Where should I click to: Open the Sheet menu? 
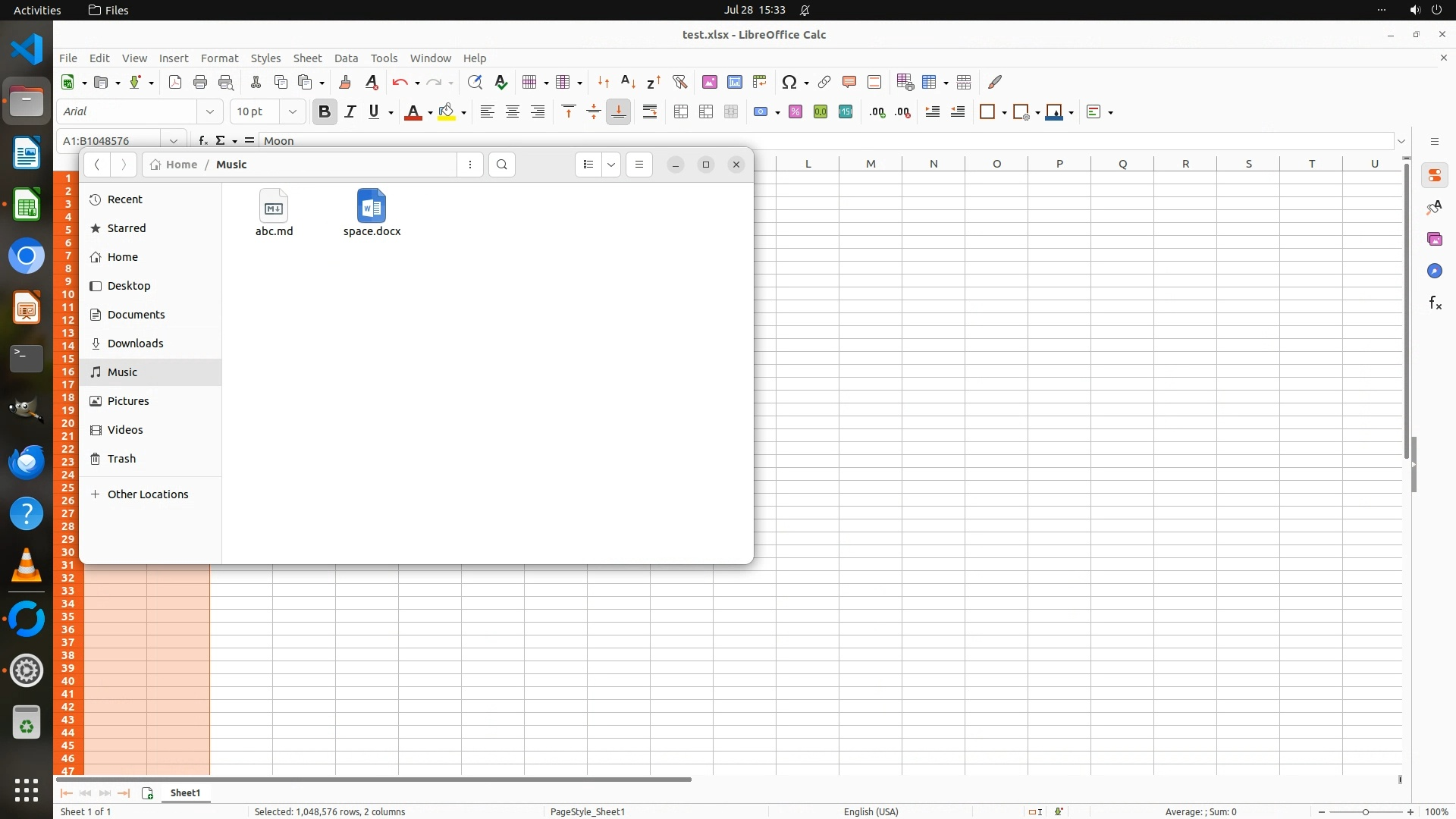pyautogui.click(x=307, y=58)
